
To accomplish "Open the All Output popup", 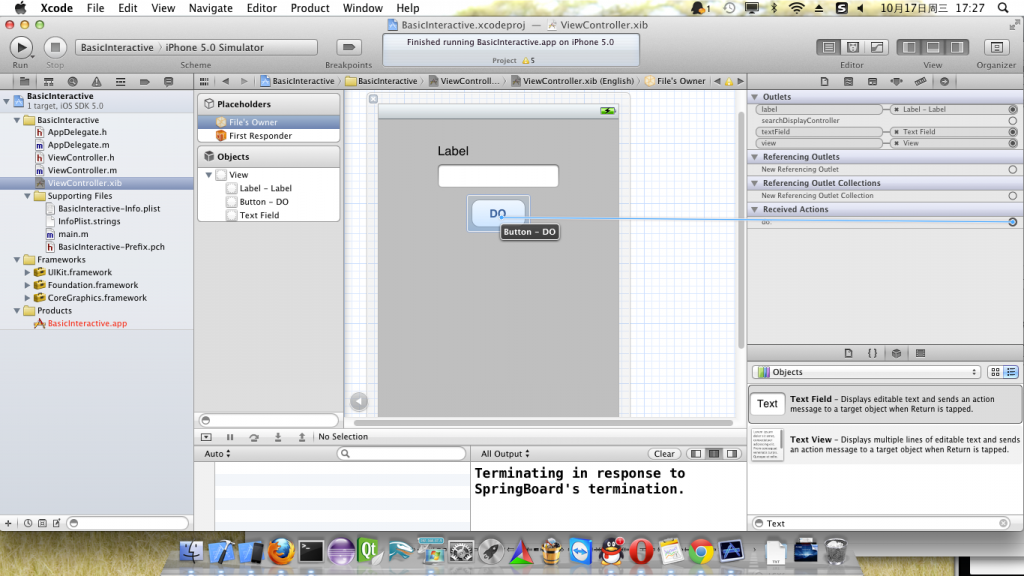I will 505,453.
